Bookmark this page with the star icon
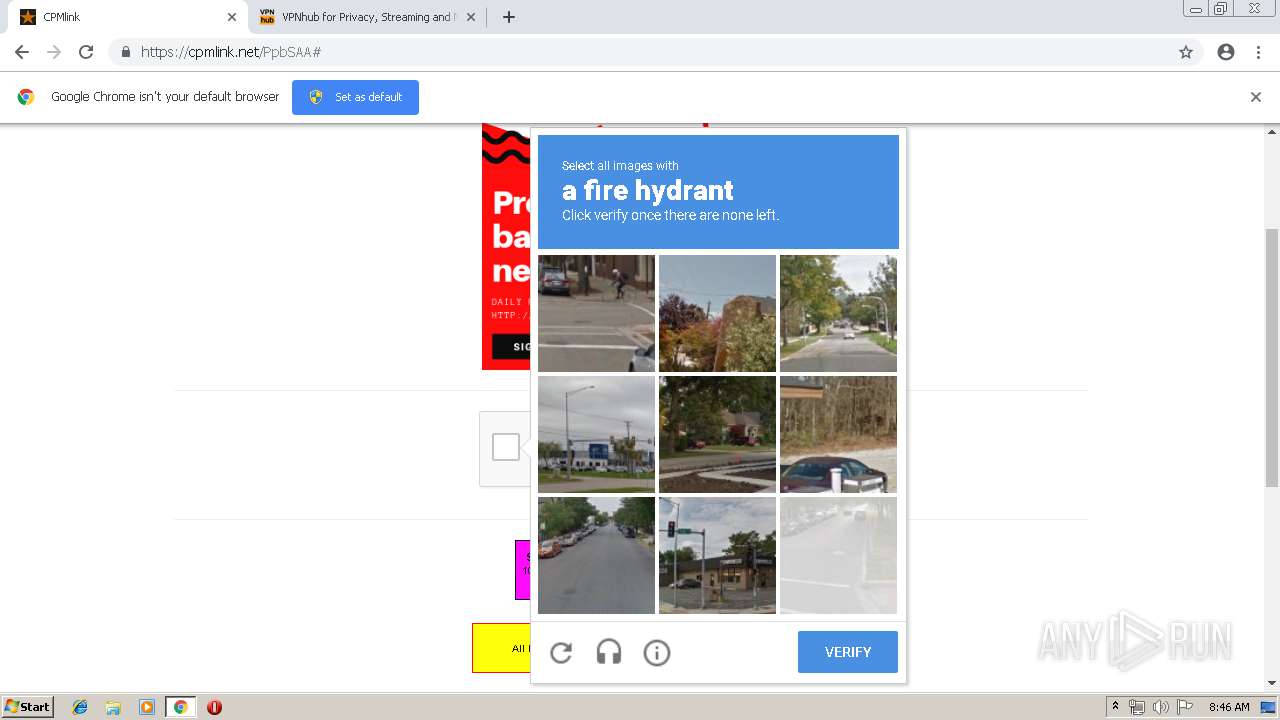This screenshot has height=720, width=1280. point(1186,52)
